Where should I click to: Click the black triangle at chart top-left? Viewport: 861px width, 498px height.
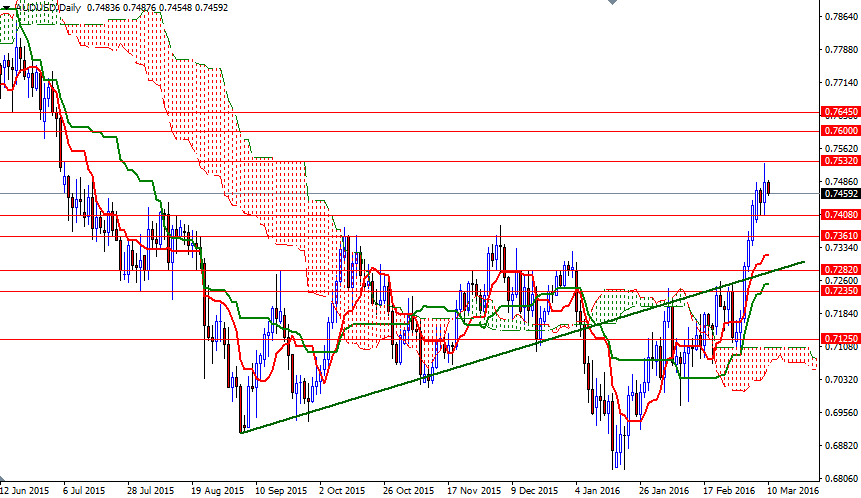click(7, 7)
